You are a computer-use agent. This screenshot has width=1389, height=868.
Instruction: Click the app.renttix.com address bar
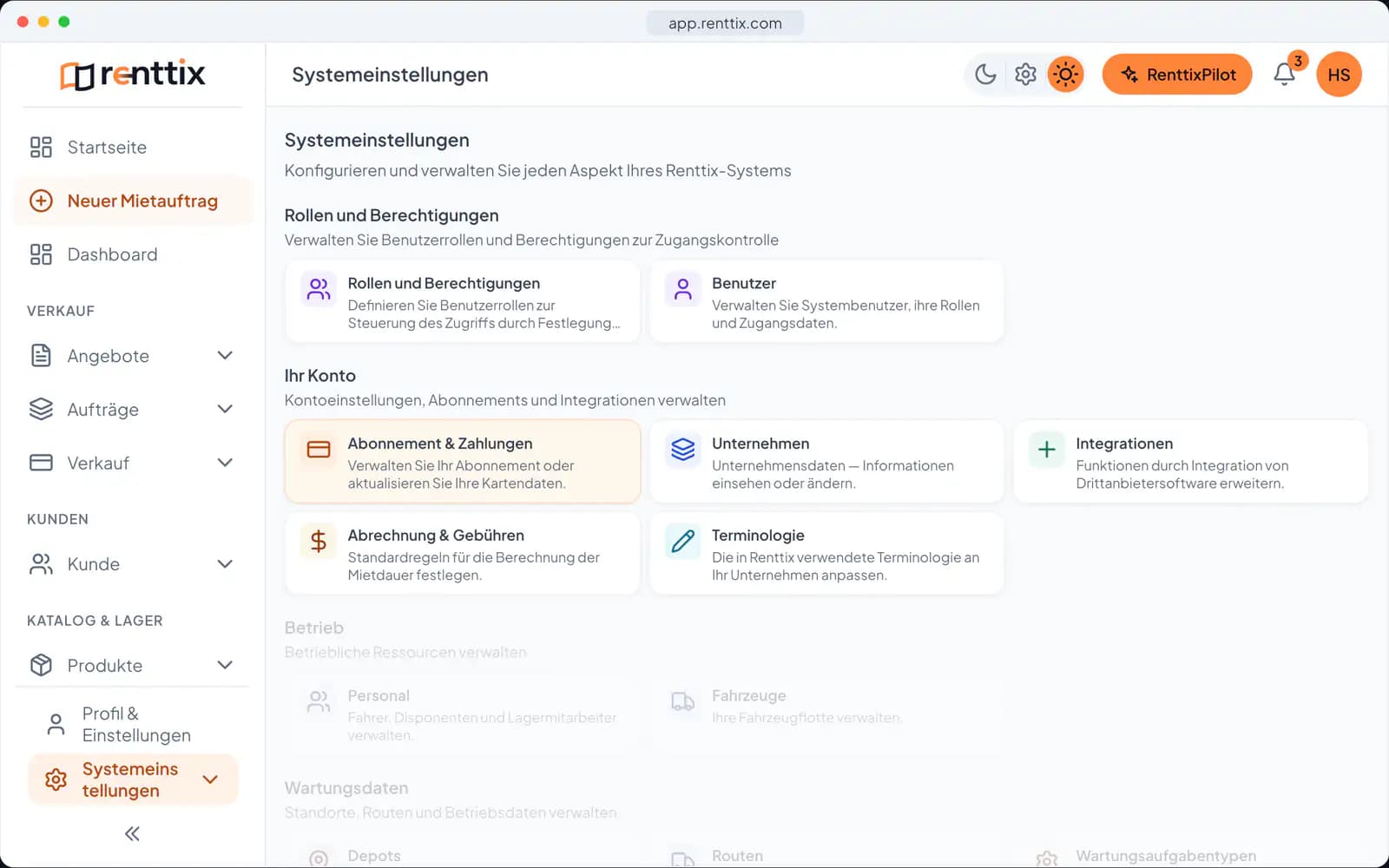coord(725,23)
